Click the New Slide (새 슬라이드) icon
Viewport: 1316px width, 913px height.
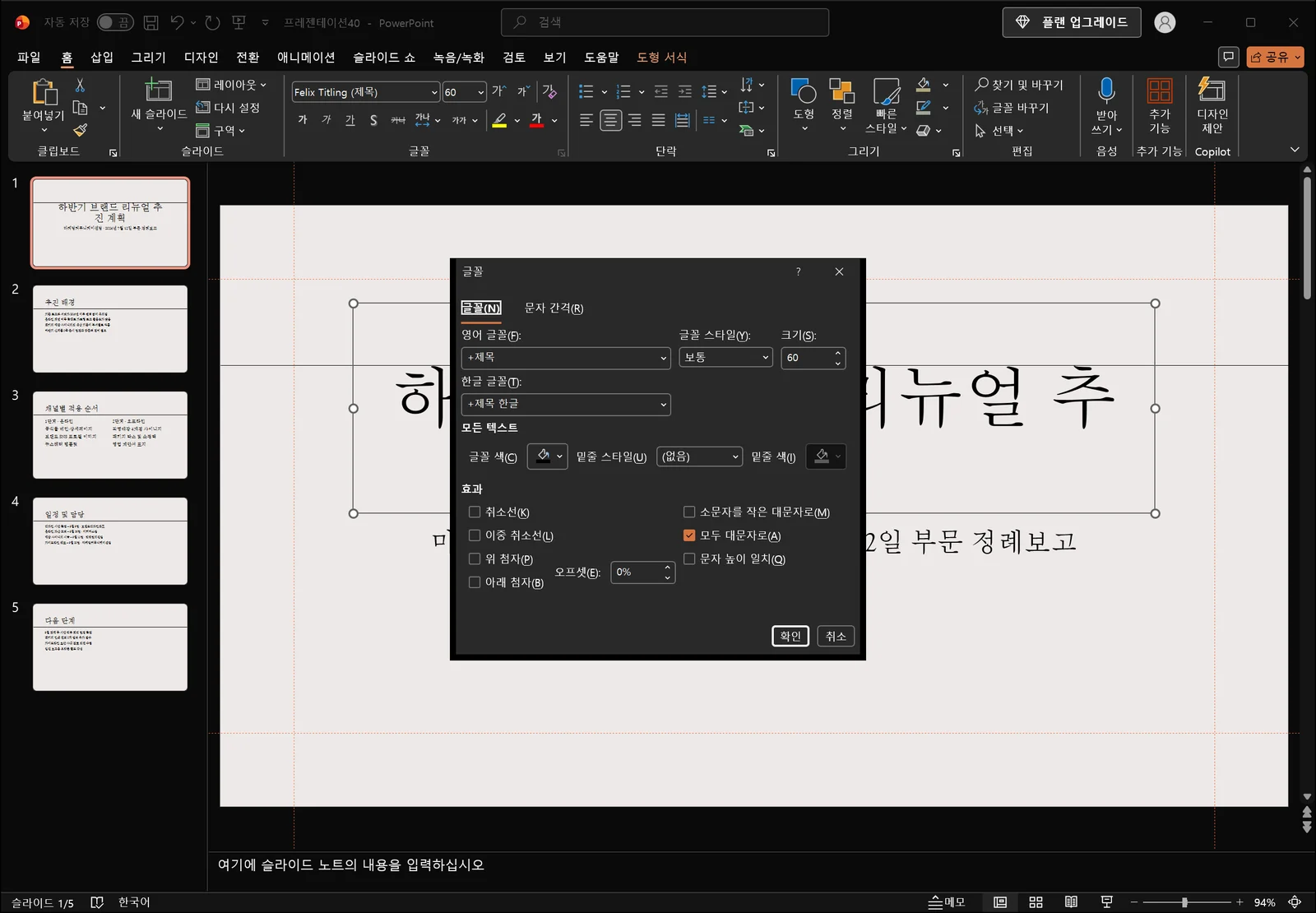[158, 90]
